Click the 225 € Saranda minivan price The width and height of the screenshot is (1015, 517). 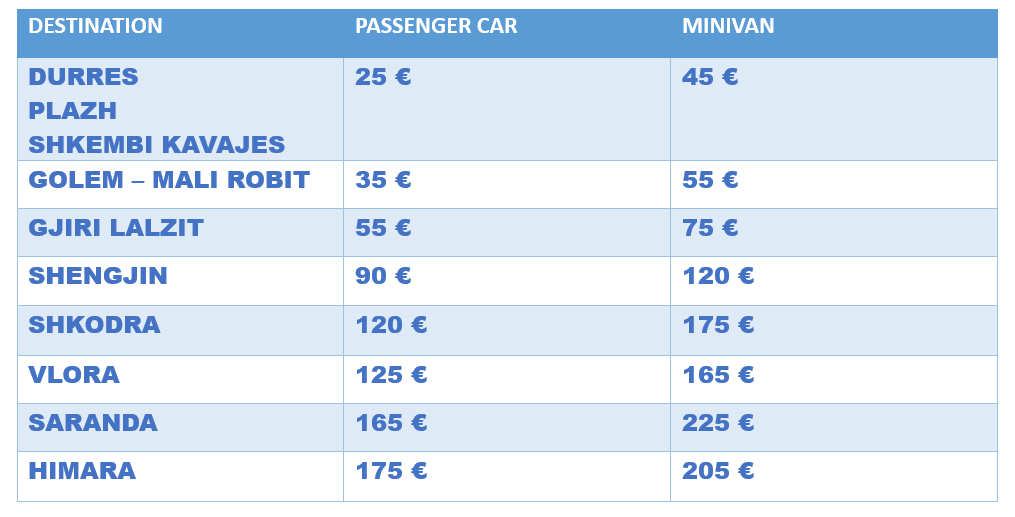[x=718, y=423]
